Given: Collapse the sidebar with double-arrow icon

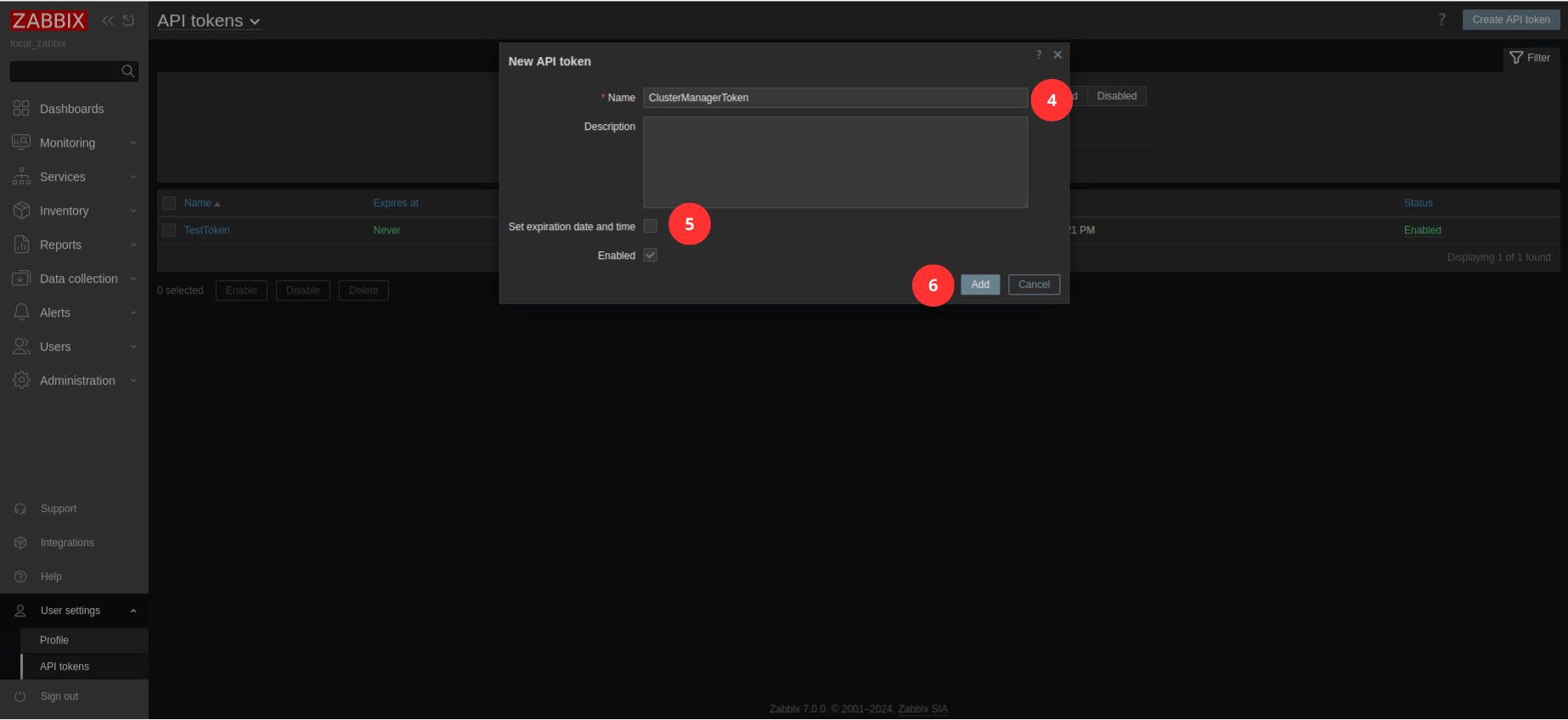Looking at the screenshot, I should pyautogui.click(x=108, y=20).
